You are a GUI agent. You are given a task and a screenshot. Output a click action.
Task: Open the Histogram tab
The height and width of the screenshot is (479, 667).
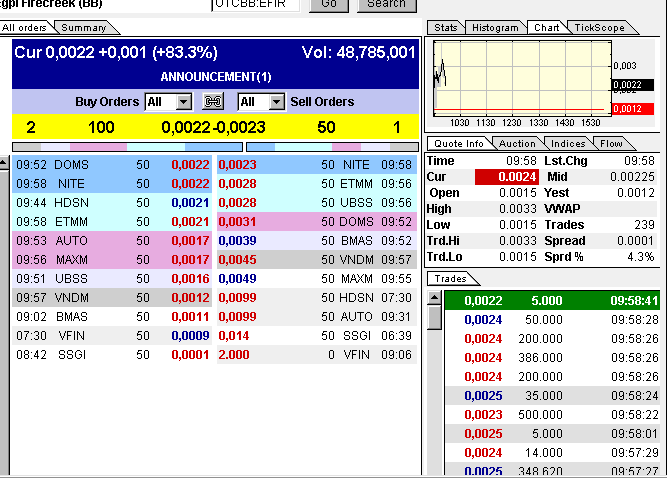495,28
